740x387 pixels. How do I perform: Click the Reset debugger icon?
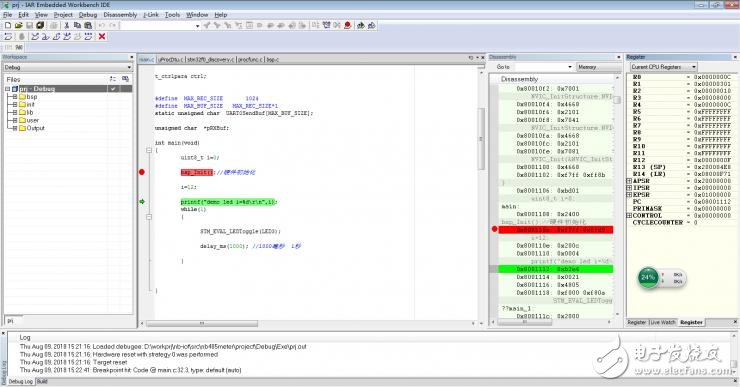(8, 37)
